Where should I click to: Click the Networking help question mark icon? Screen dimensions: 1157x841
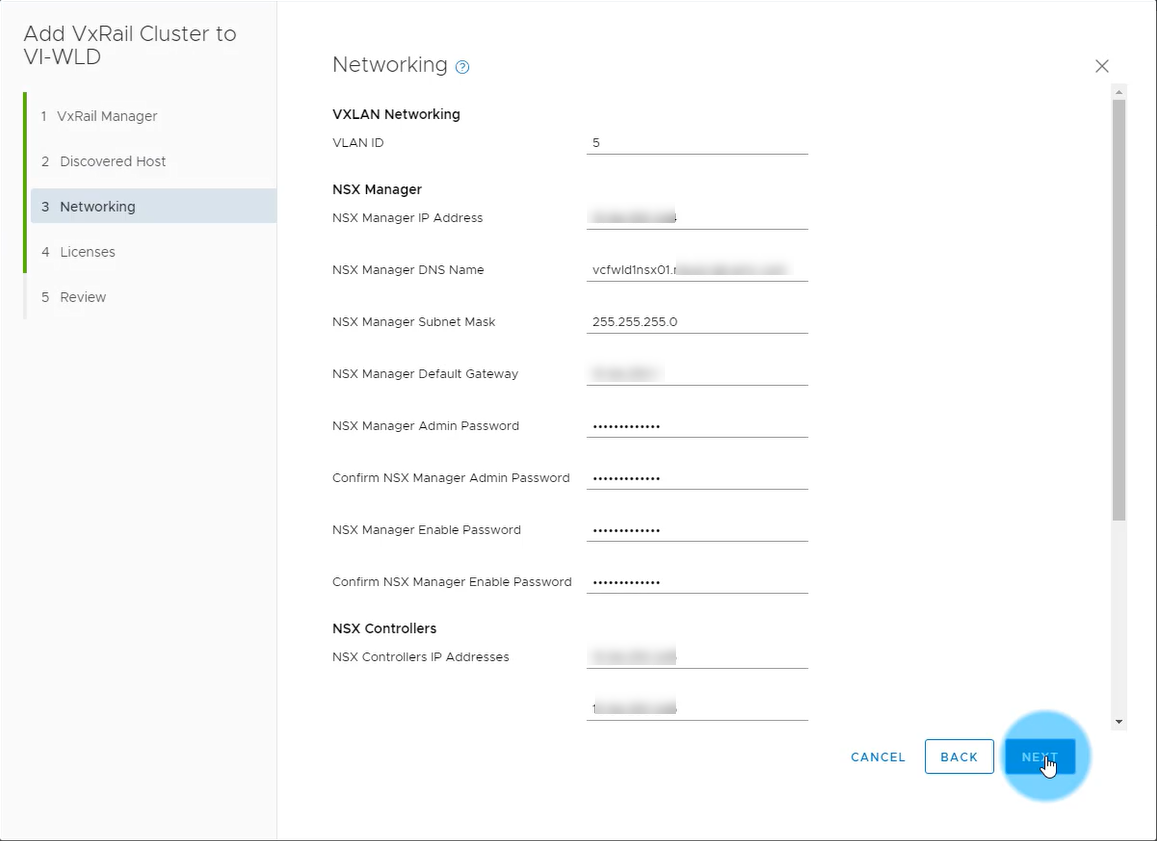(x=462, y=67)
